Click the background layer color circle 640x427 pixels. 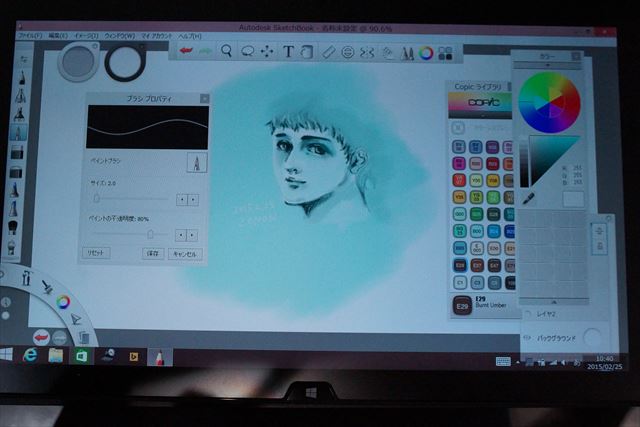592,337
